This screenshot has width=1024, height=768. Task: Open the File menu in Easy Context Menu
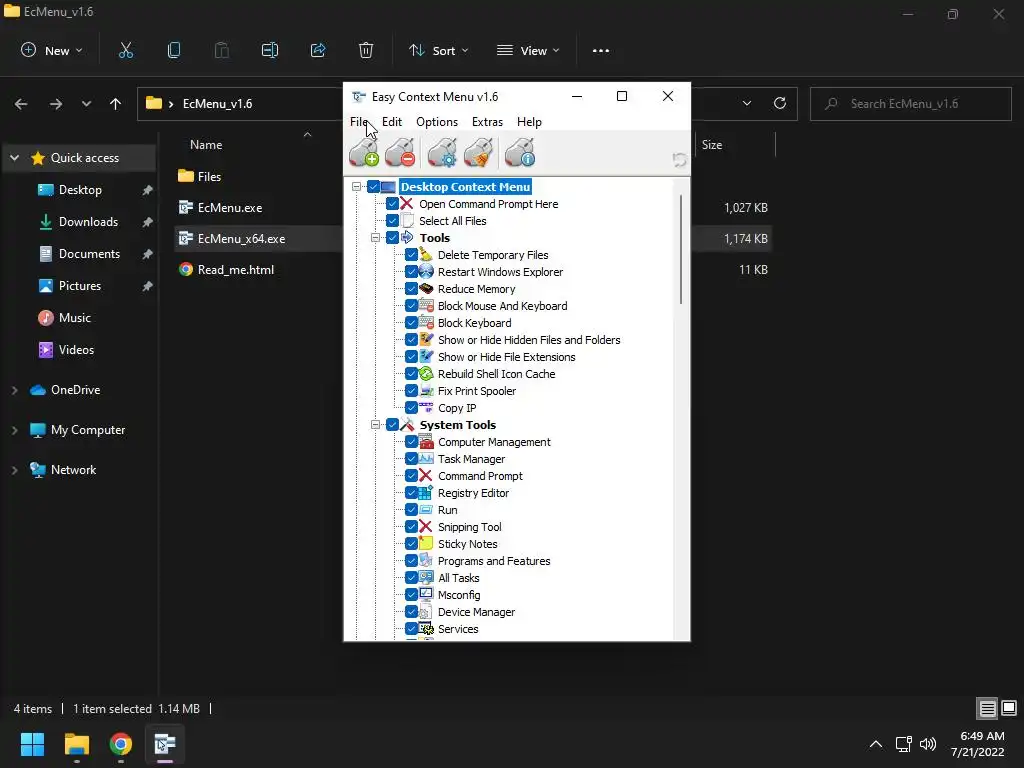coord(359,122)
